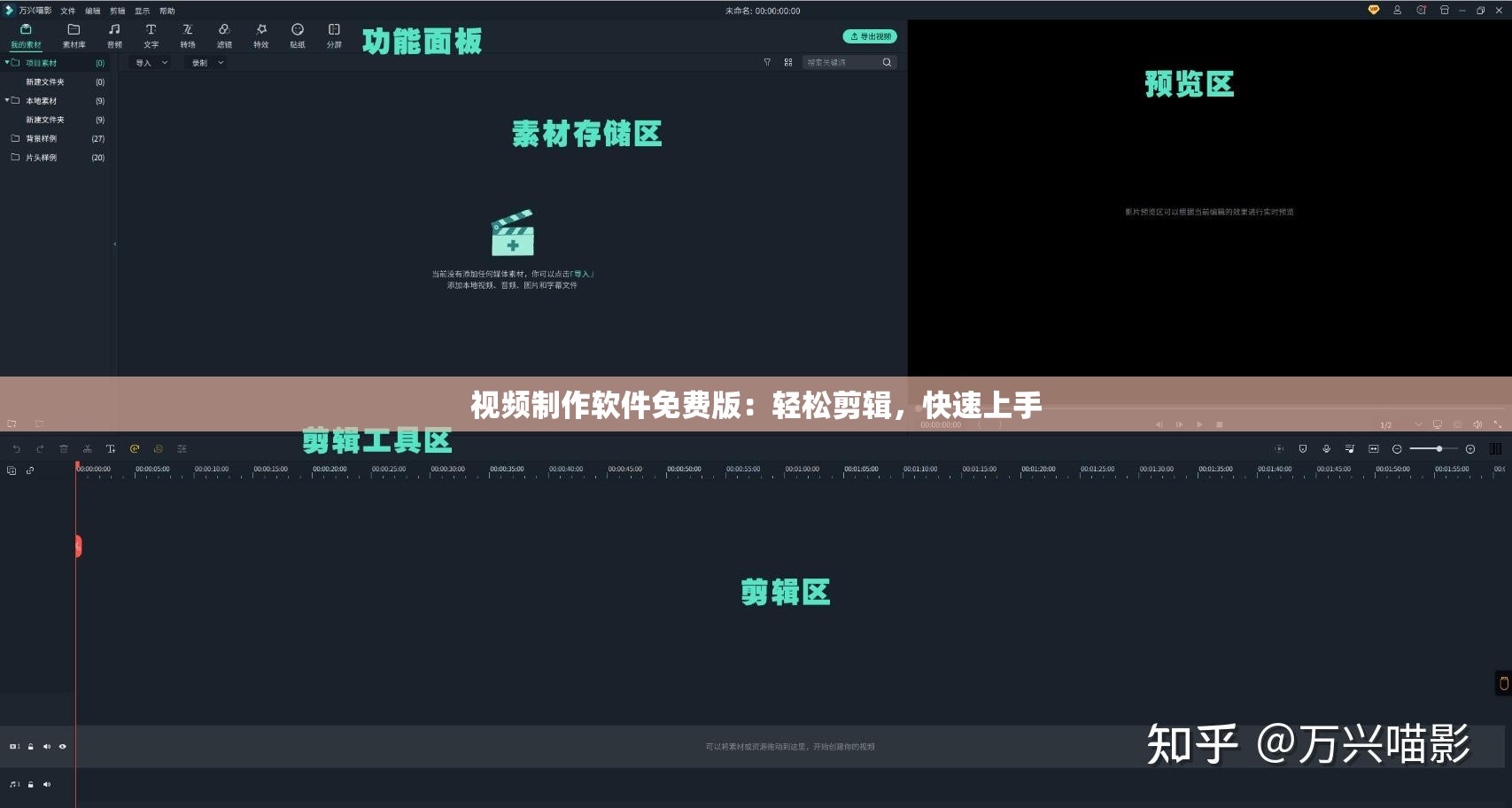Open the 编辑 (Edit) menu
The width and height of the screenshot is (1512, 808).
coord(93,11)
